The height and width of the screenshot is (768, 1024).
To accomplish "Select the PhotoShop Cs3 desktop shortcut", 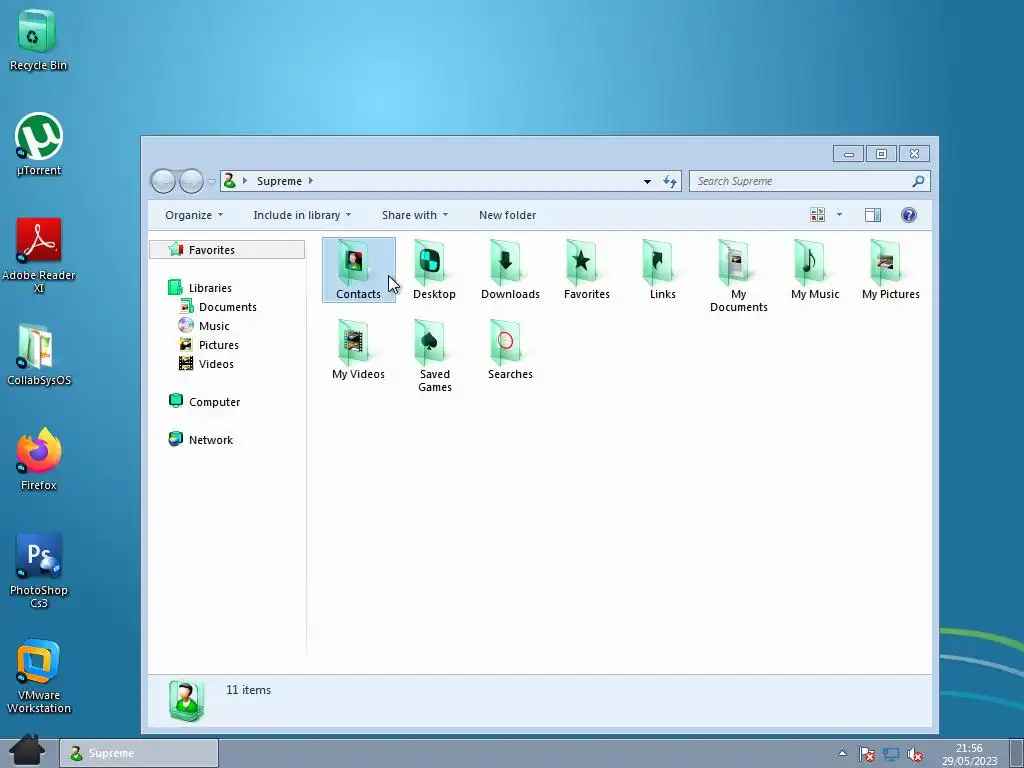I will point(39,570).
